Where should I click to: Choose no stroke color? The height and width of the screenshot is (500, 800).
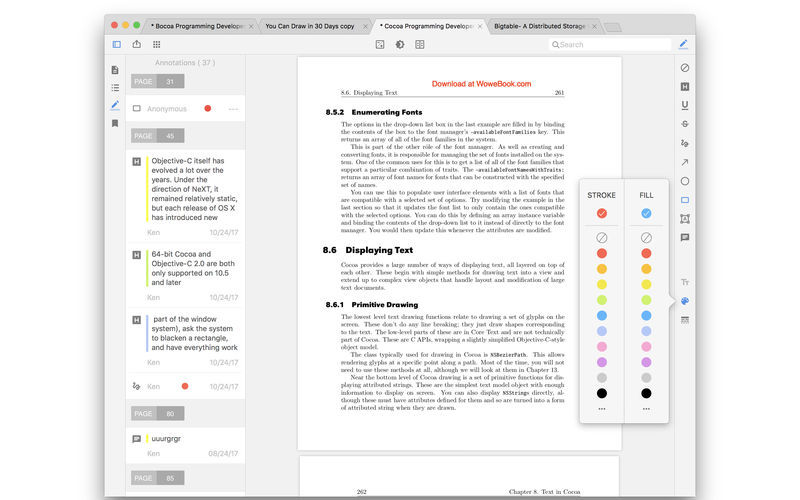click(602, 238)
